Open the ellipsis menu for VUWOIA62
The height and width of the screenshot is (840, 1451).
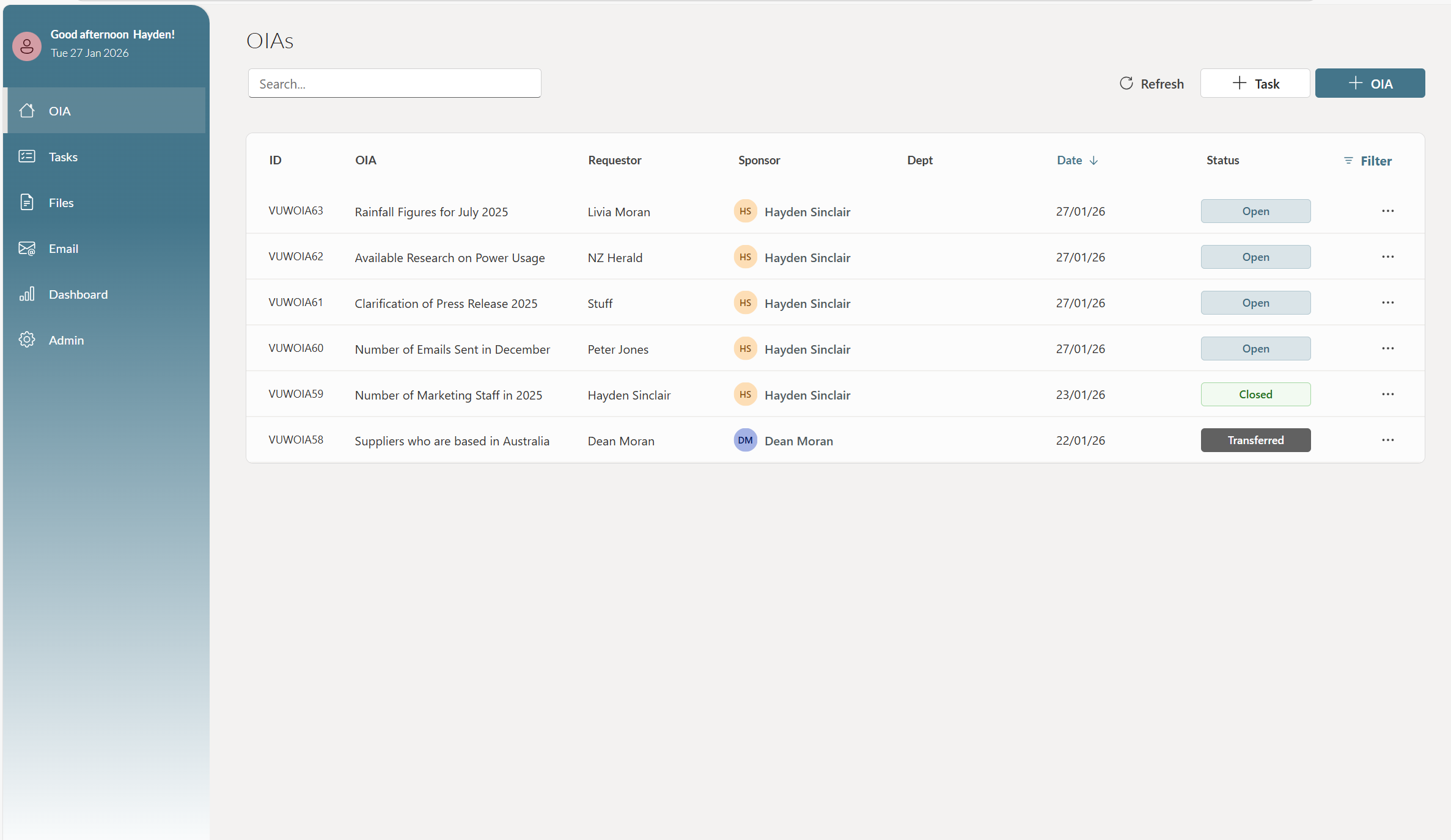click(1387, 257)
